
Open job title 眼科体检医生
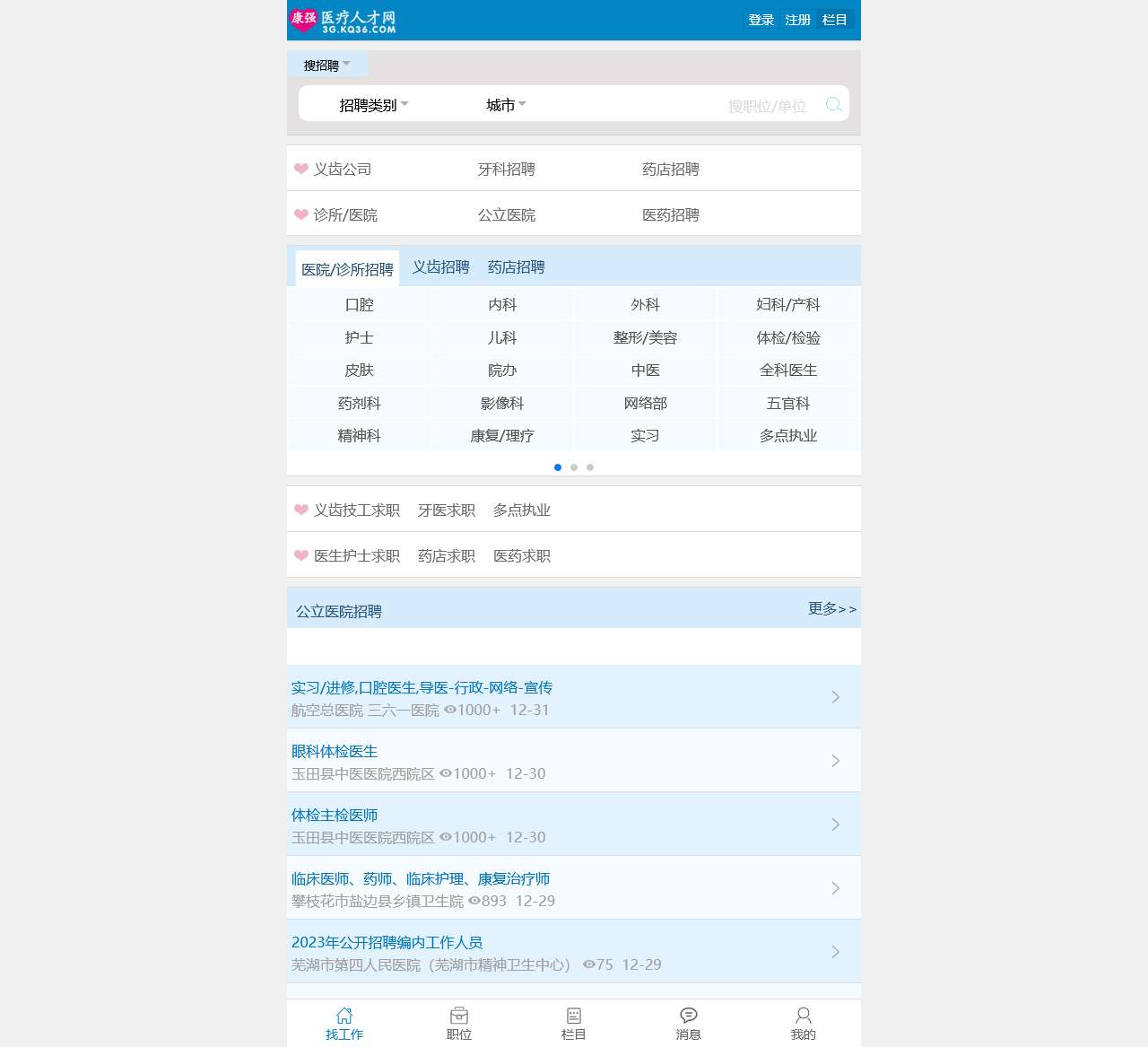tap(335, 751)
